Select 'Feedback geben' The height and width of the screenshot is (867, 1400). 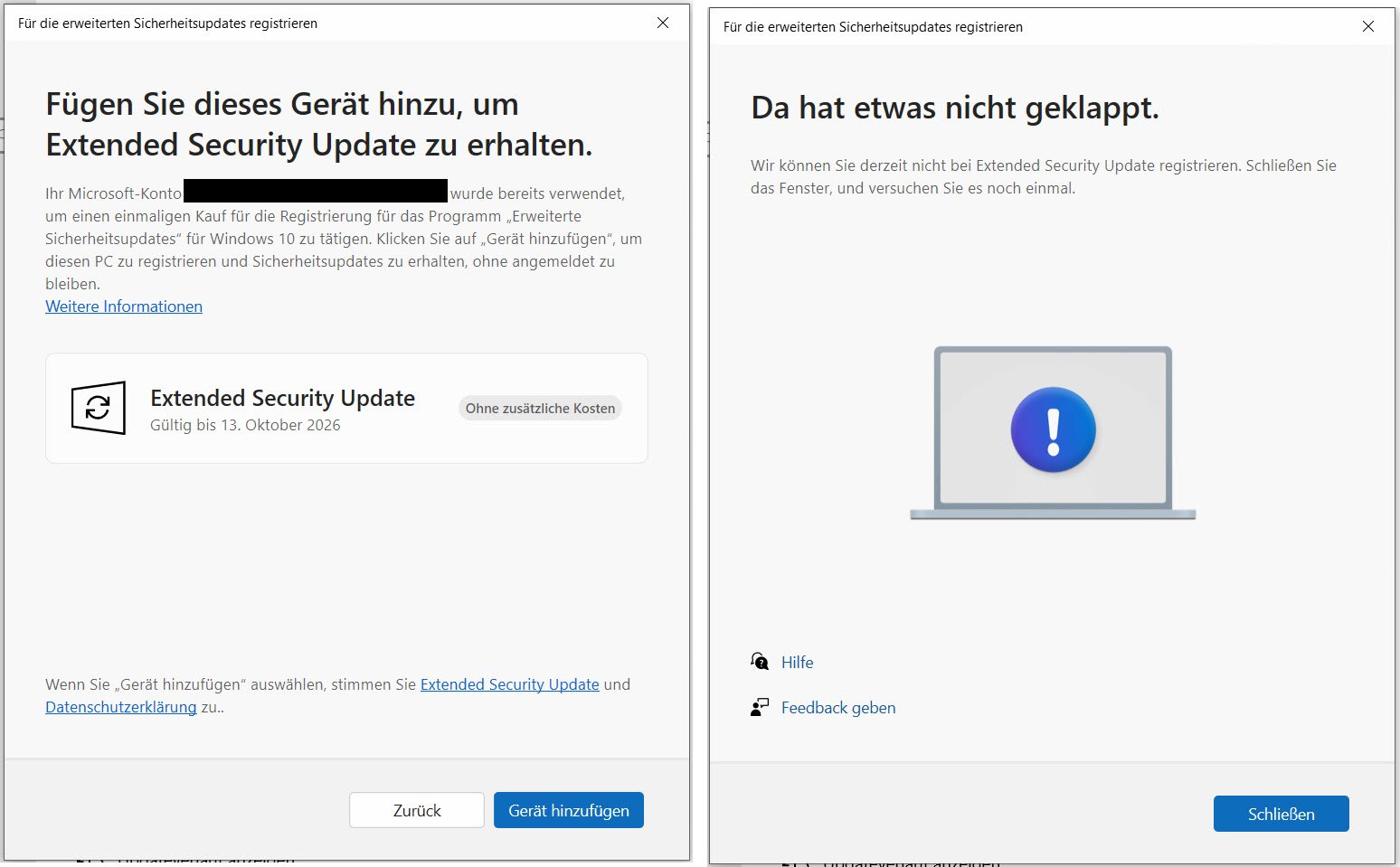[x=837, y=708]
